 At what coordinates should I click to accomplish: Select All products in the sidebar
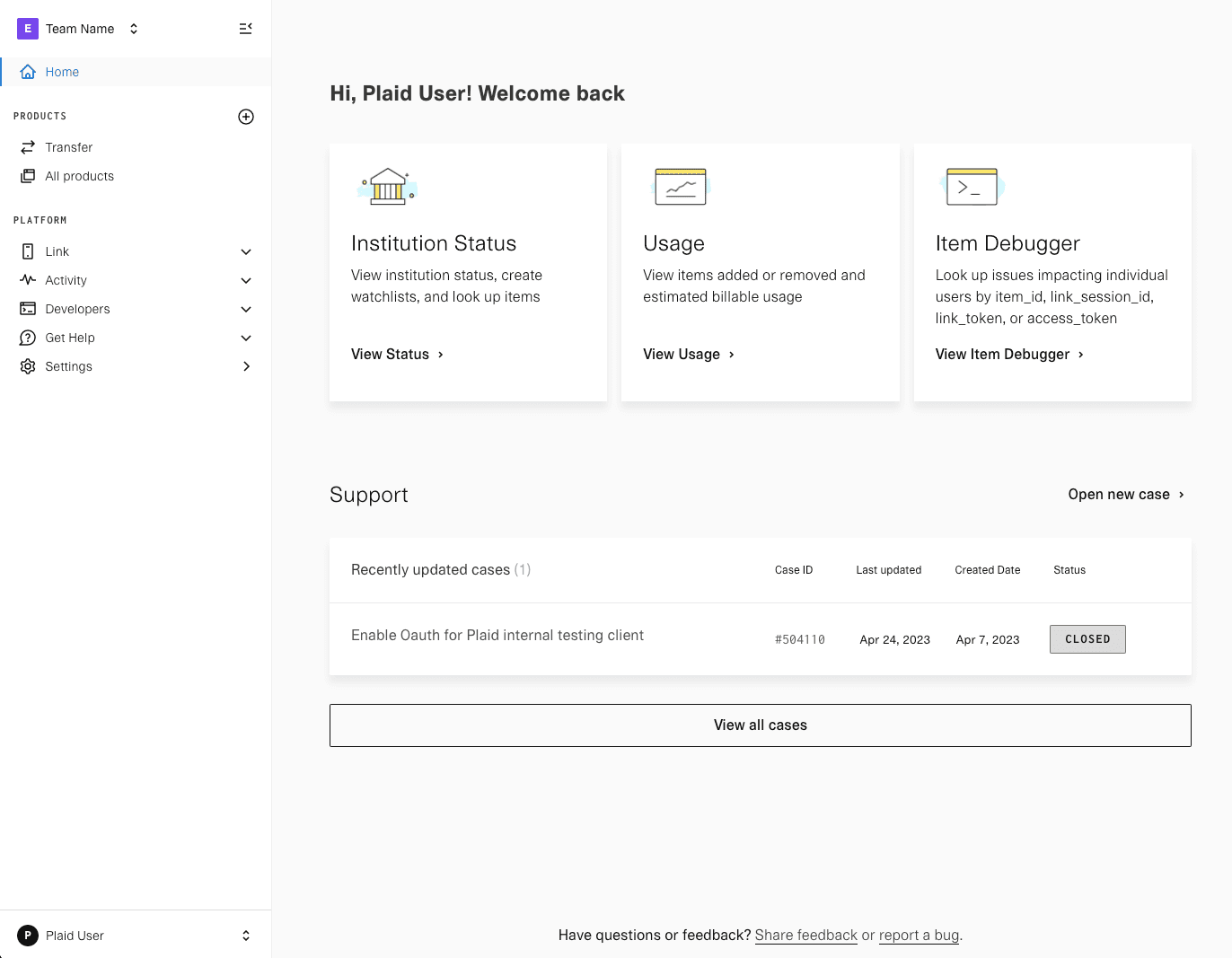click(79, 176)
